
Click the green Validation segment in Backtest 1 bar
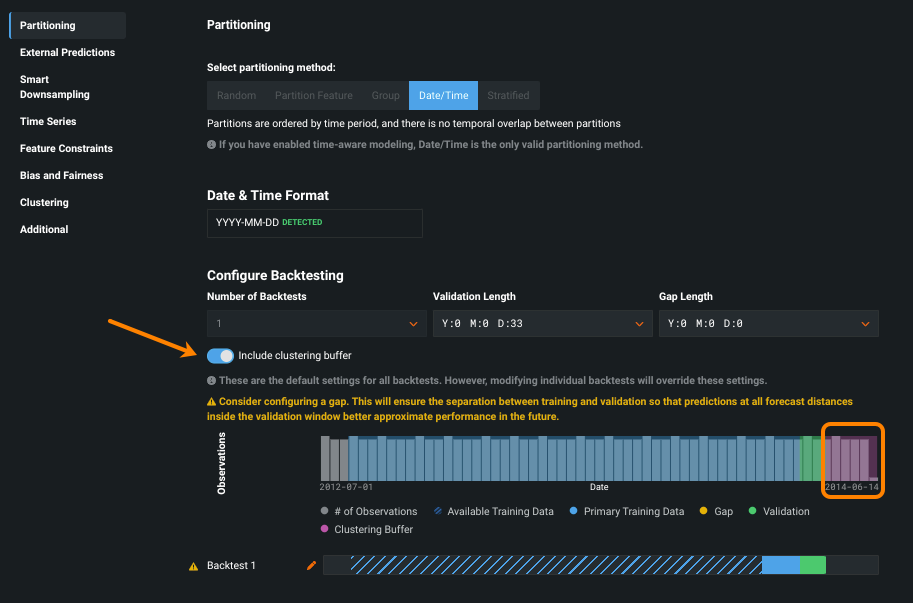pyautogui.click(x=812, y=566)
